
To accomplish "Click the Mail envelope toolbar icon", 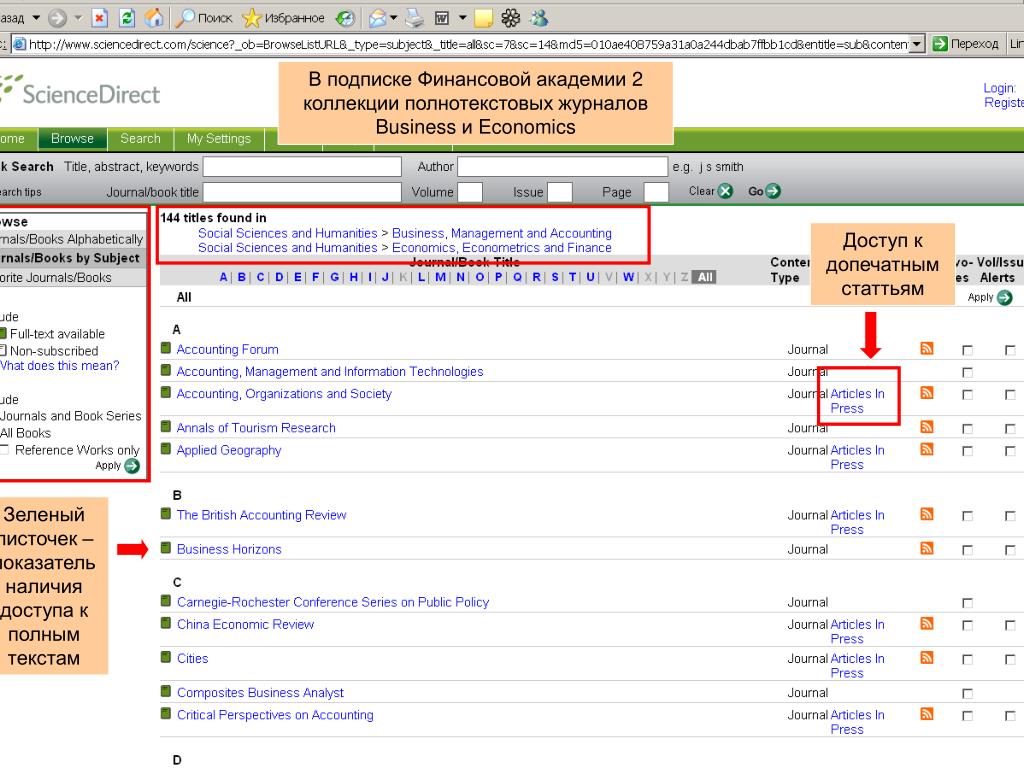I will 377,18.
